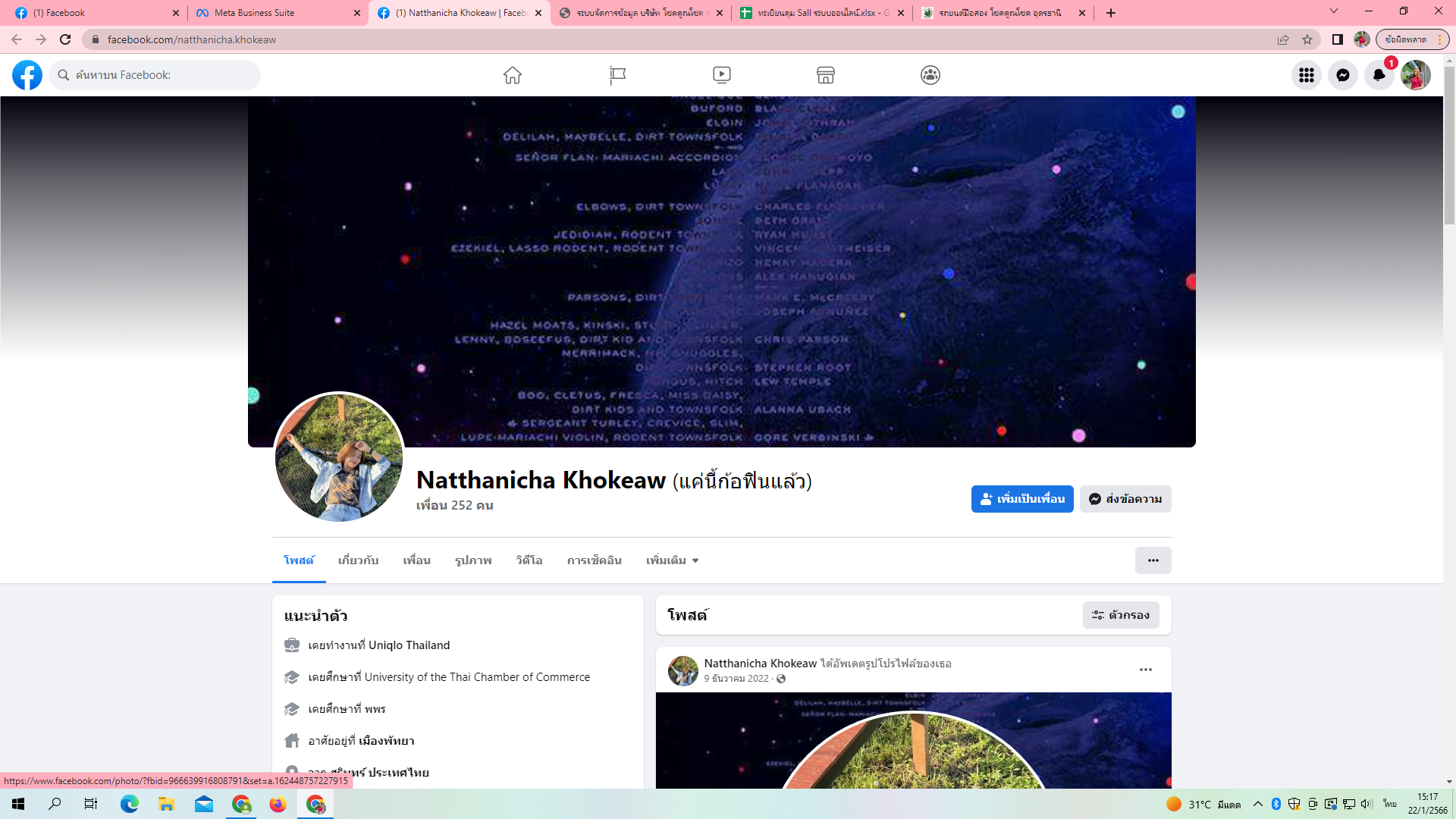The image size is (1456, 819).
Task: Open the Pages flag icon
Action: (x=617, y=75)
